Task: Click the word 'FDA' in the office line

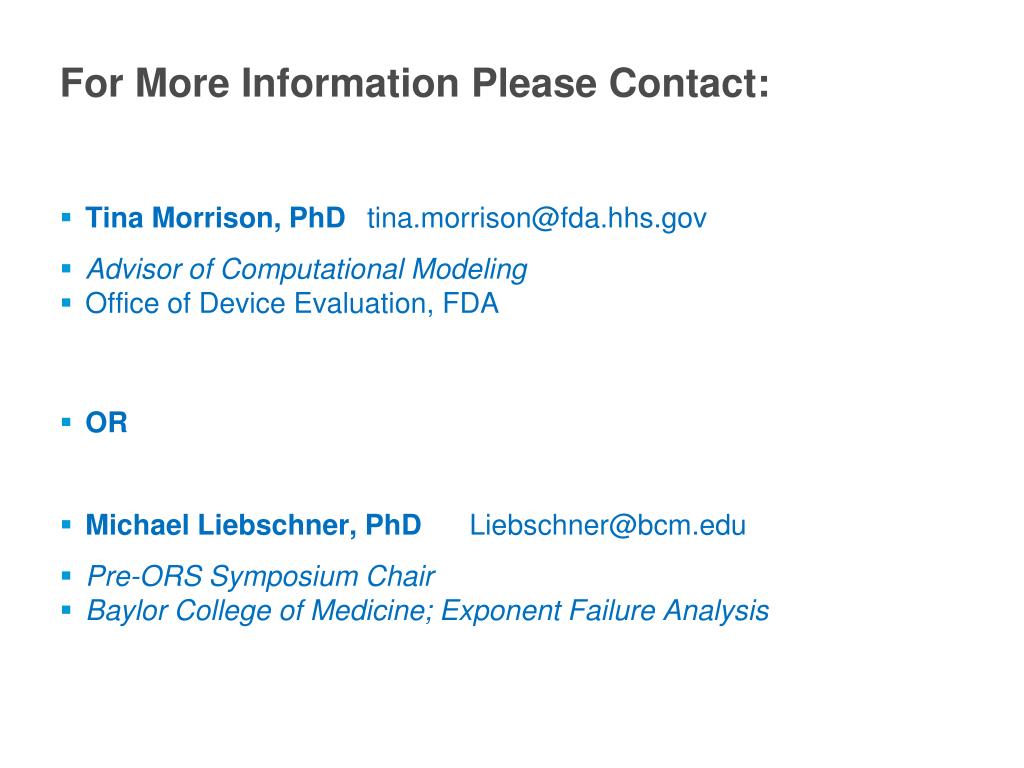Action: [471, 304]
